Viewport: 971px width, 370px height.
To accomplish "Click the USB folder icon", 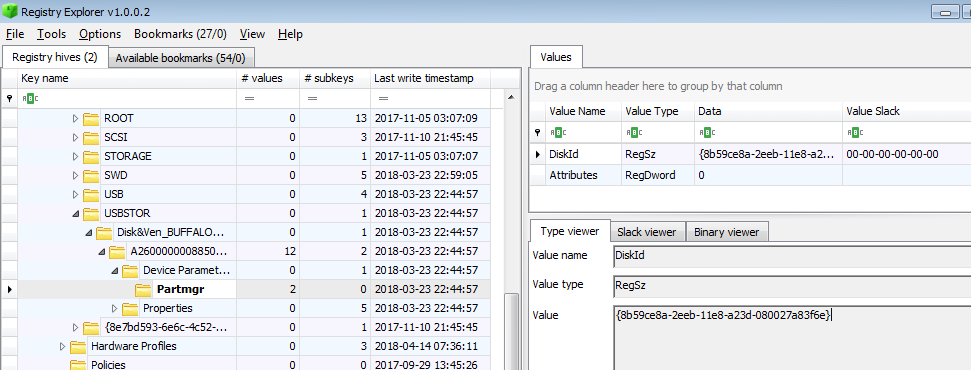I will (91, 195).
